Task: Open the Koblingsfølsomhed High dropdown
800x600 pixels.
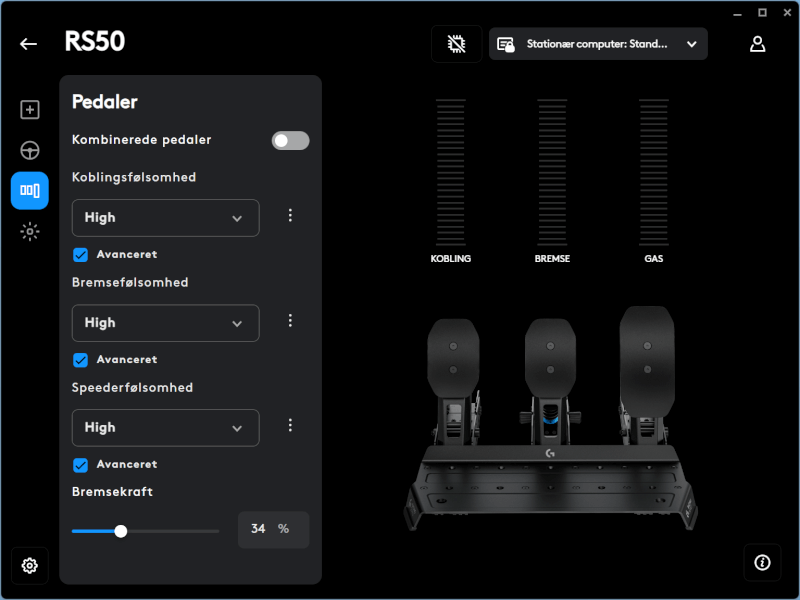Action: [x=165, y=218]
